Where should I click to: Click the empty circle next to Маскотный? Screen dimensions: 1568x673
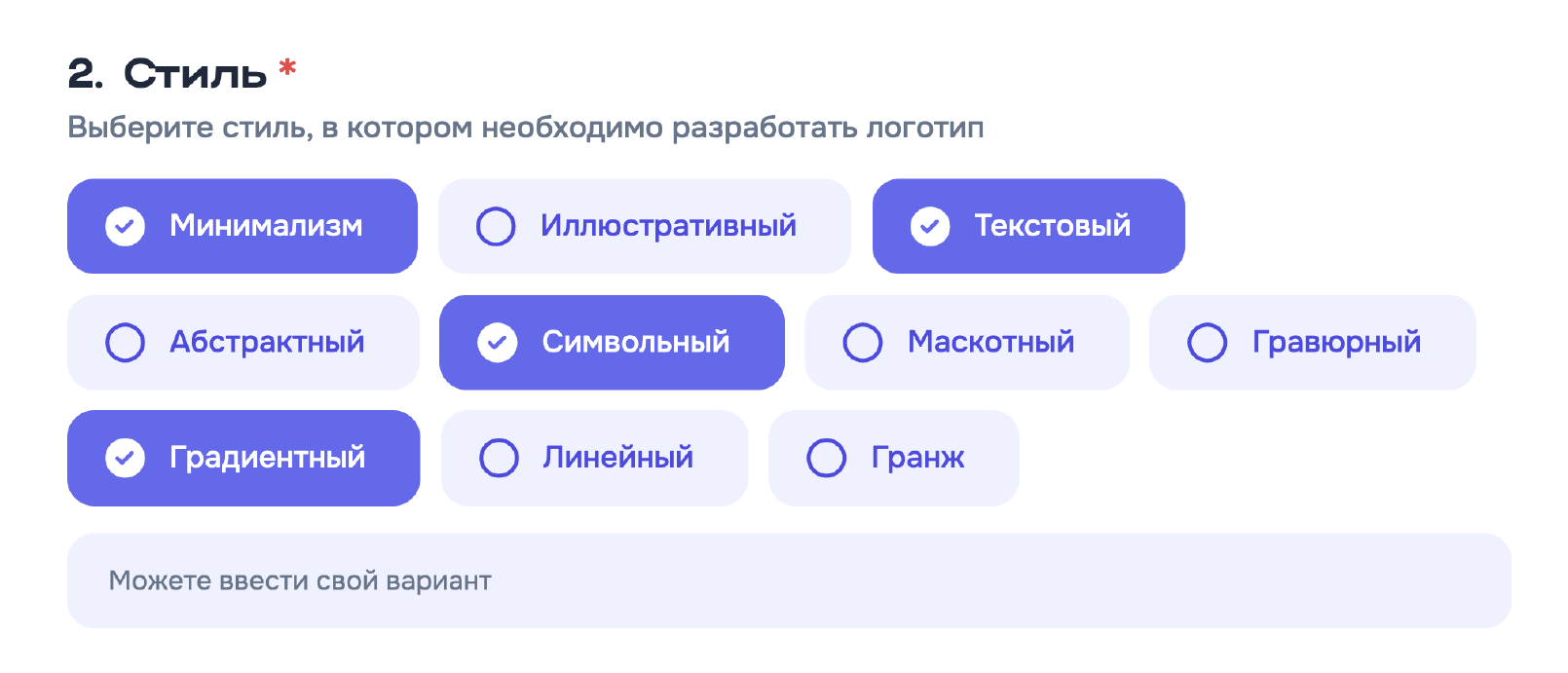(861, 342)
